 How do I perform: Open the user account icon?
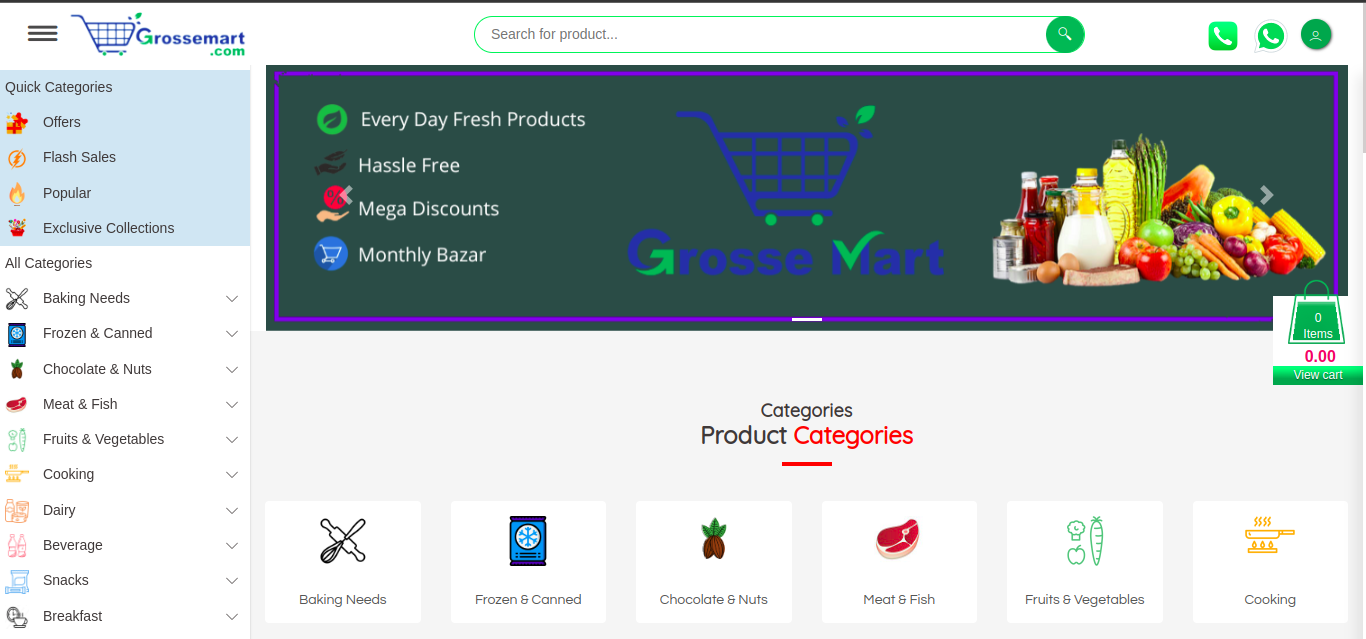tap(1316, 35)
